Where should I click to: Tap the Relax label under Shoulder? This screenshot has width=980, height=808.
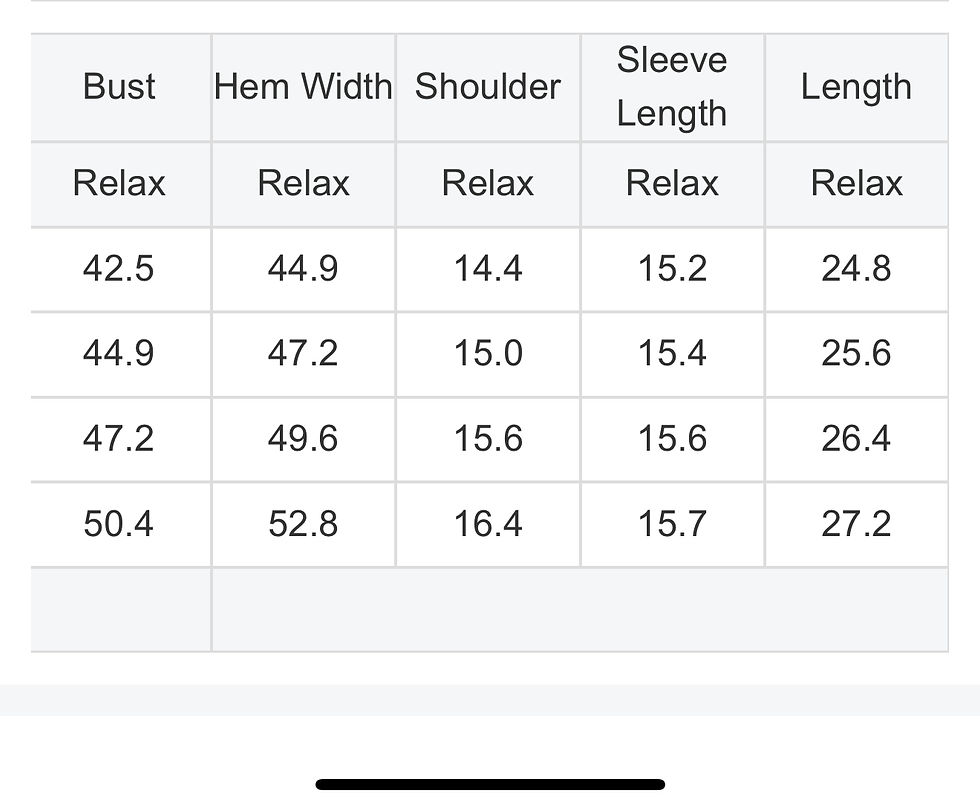point(488,184)
